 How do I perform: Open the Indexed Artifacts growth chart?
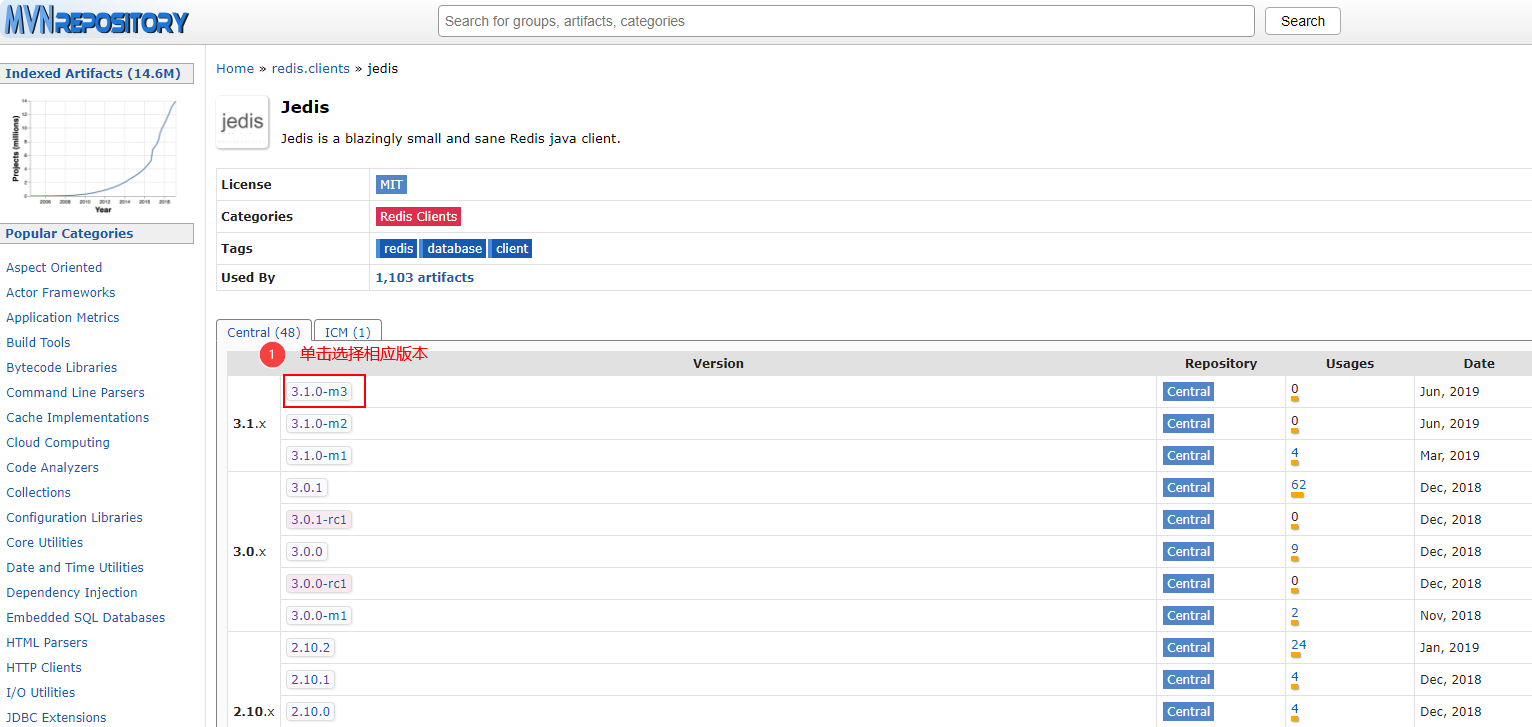point(95,150)
